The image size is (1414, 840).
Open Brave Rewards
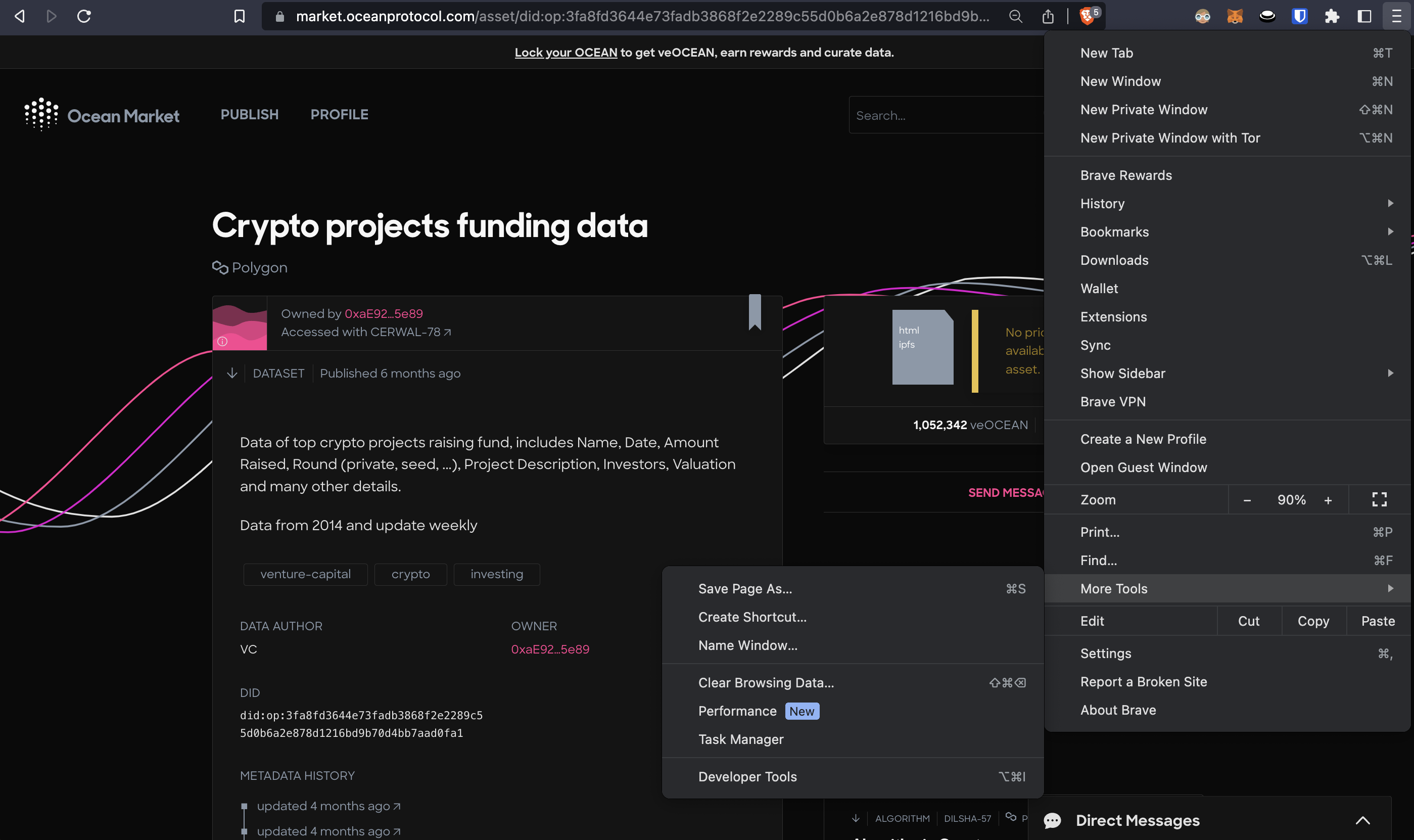1228,175
